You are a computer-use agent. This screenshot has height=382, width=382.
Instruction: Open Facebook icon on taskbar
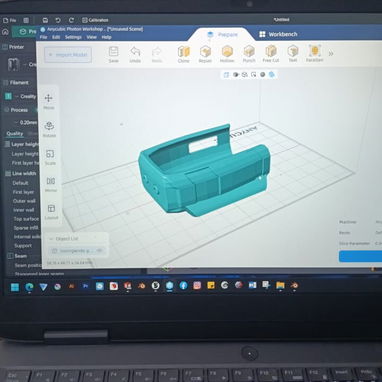pyautogui.click(x=183, y=286)
